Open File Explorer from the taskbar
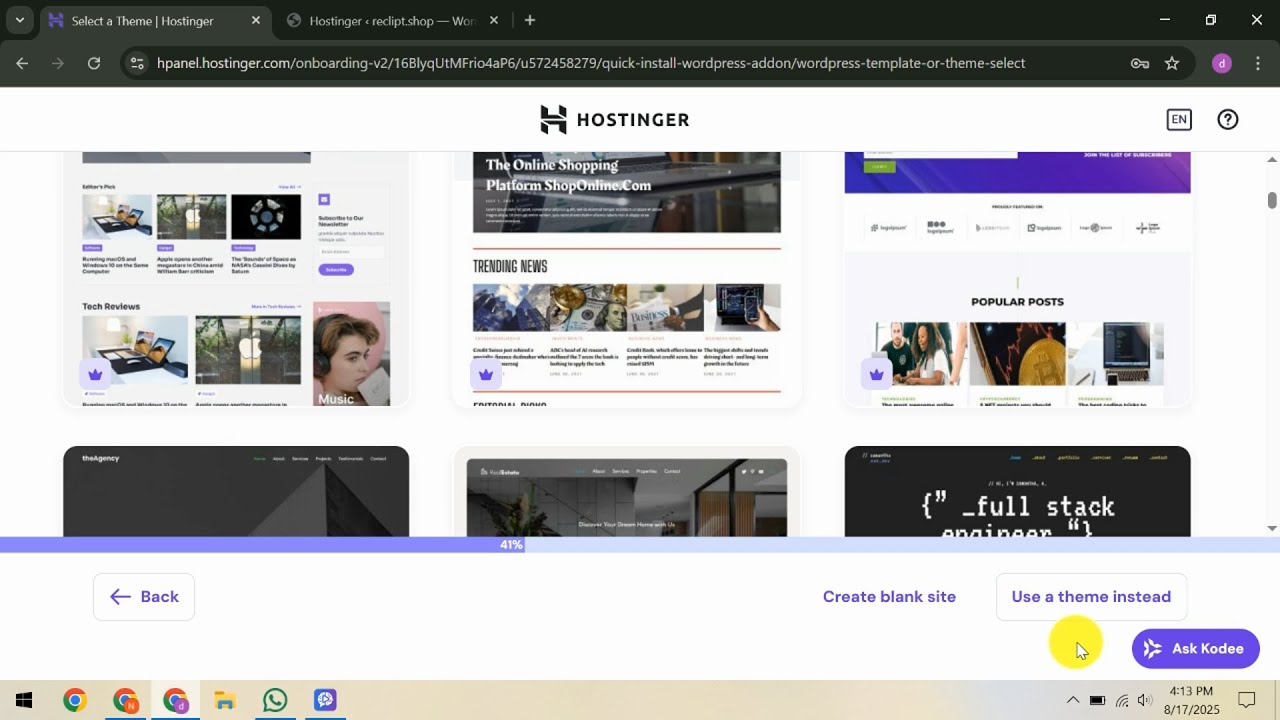Screen dimensions: 1280x720 (x=224, y=700)
